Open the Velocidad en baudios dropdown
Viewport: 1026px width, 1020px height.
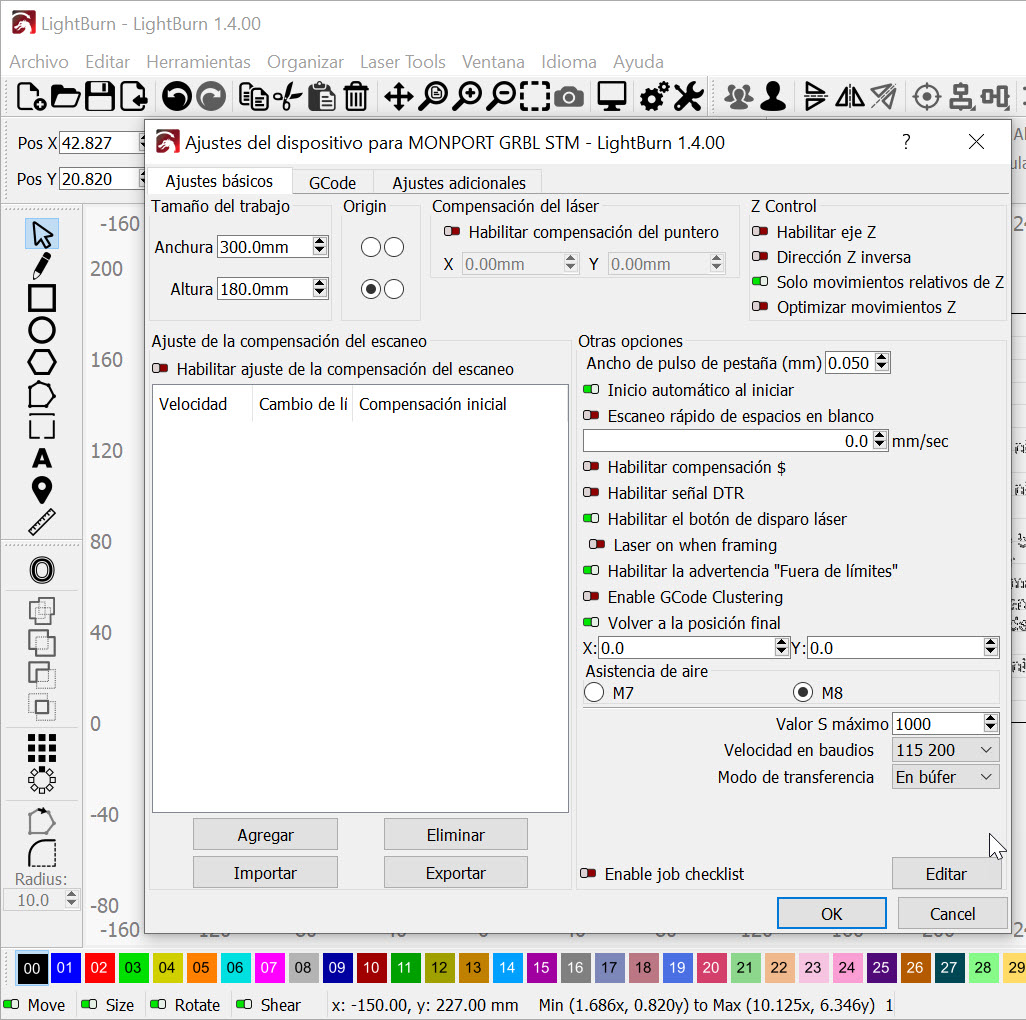[x=945, y=750]
